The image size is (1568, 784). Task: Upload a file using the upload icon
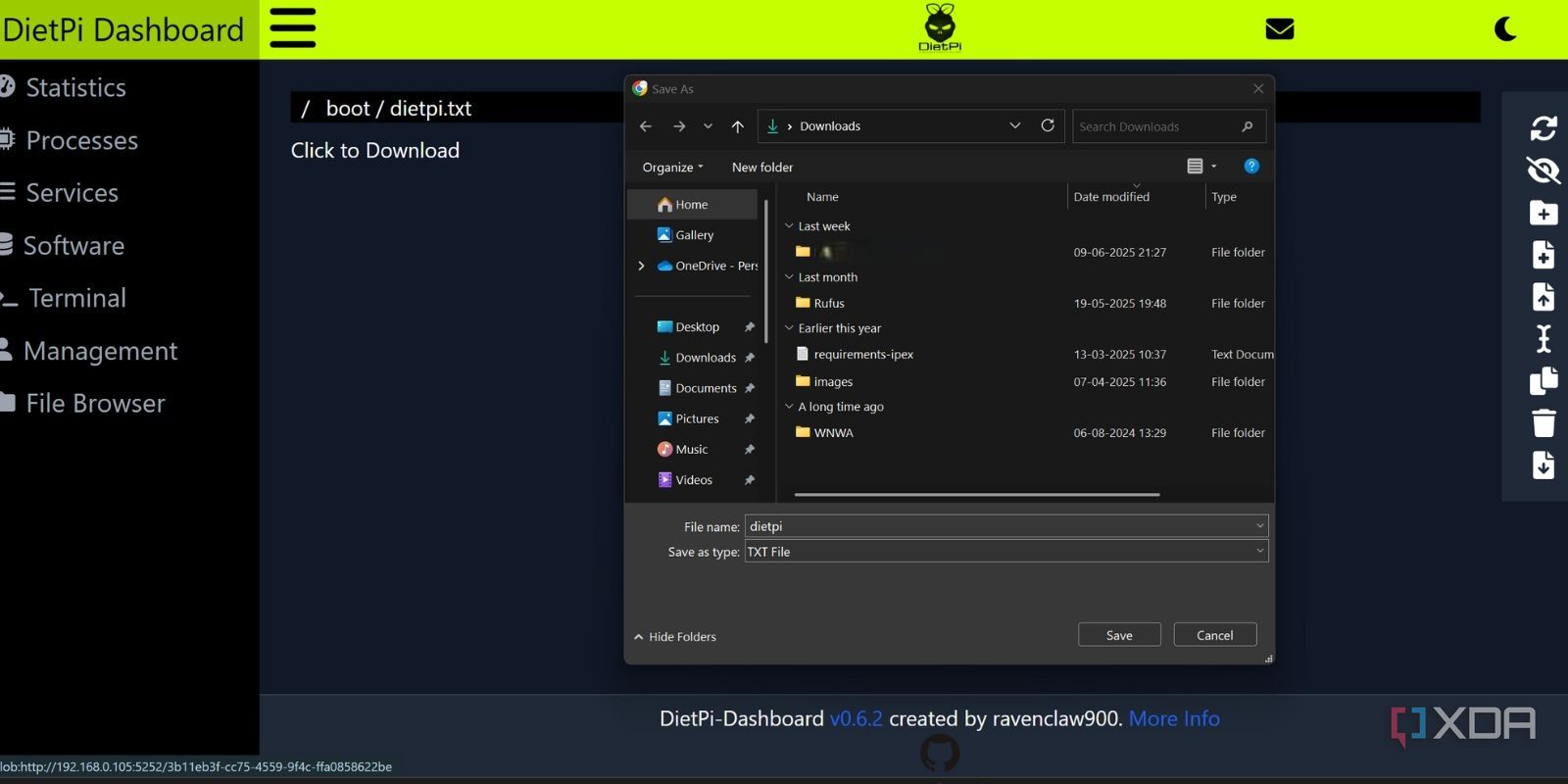tap(1543, 297)
